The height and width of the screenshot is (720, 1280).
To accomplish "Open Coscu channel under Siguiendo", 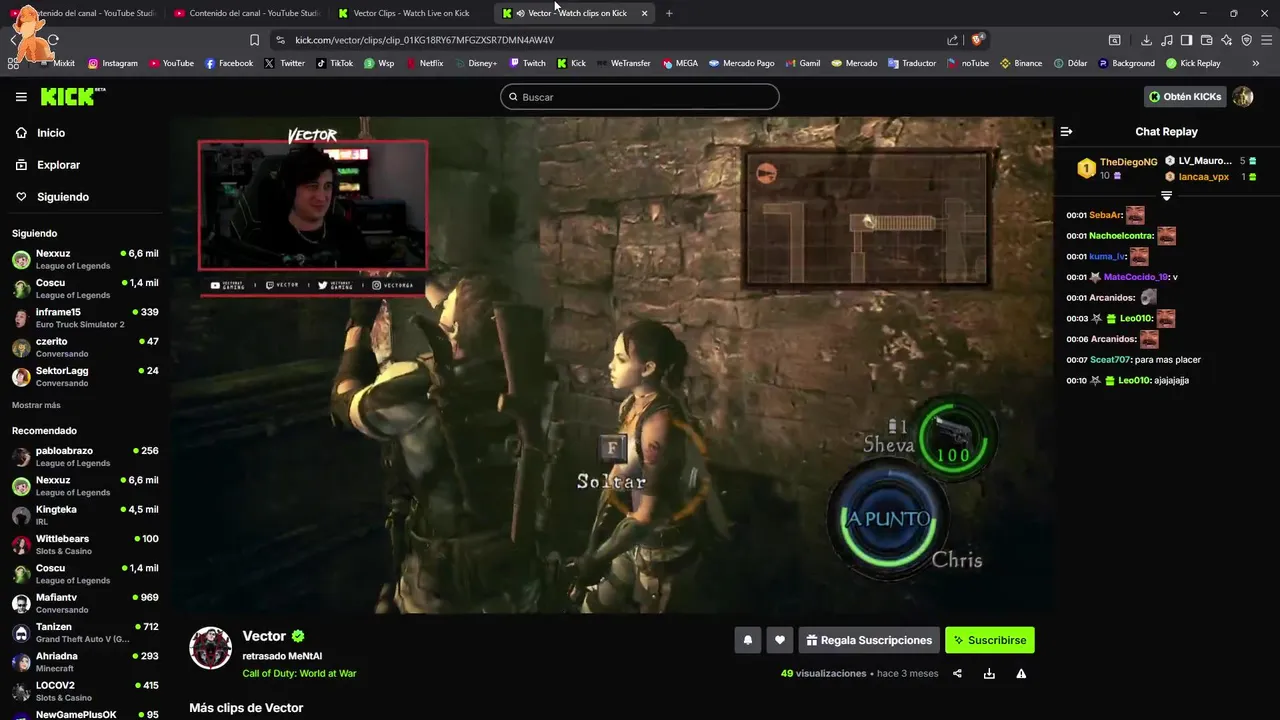I will click(85, 289).
